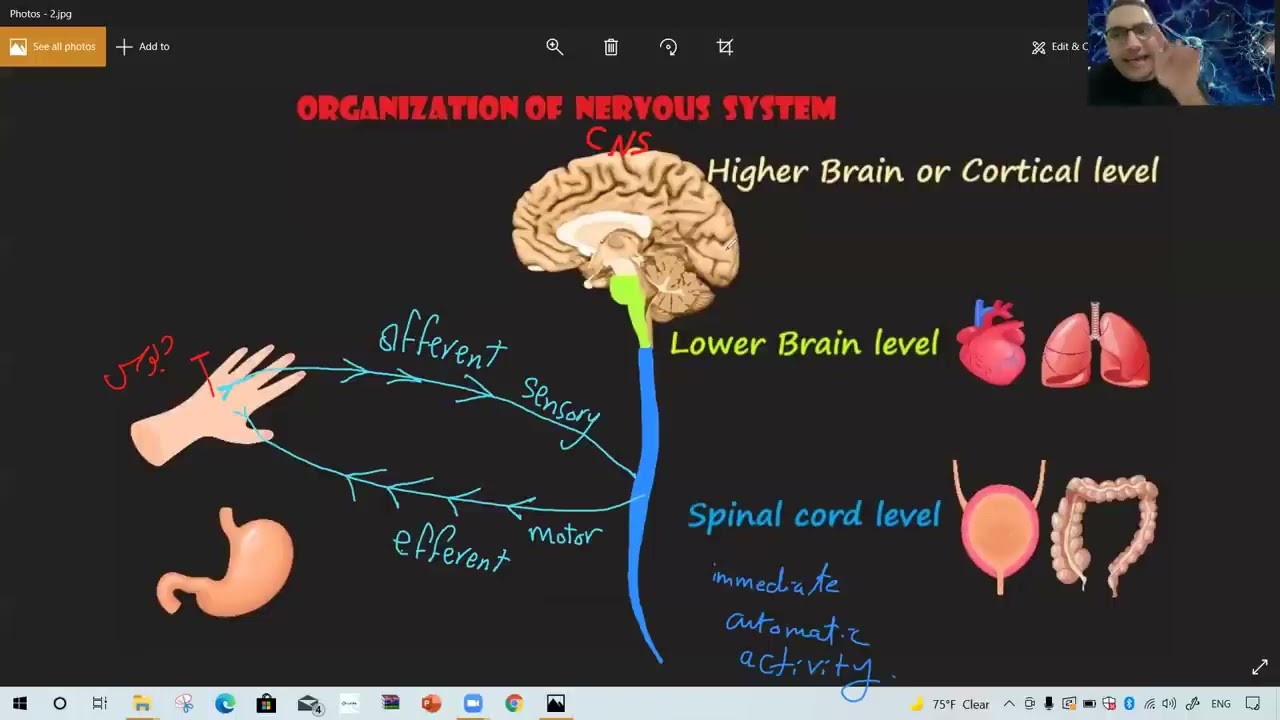Click See all photos button
This screenshot has width=1280, height=720.
53,47
